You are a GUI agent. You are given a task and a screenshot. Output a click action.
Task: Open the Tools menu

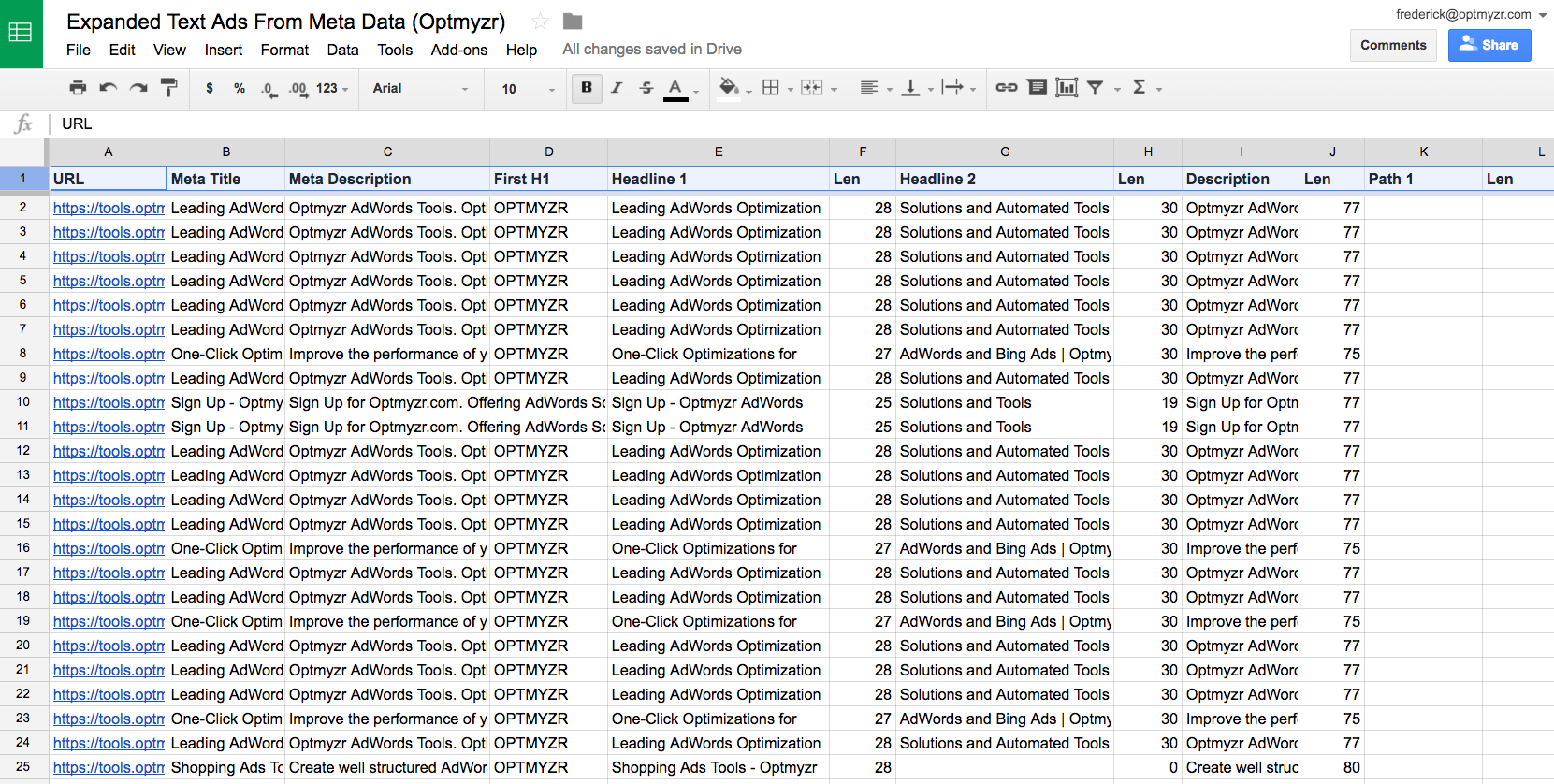coord(395,50)
